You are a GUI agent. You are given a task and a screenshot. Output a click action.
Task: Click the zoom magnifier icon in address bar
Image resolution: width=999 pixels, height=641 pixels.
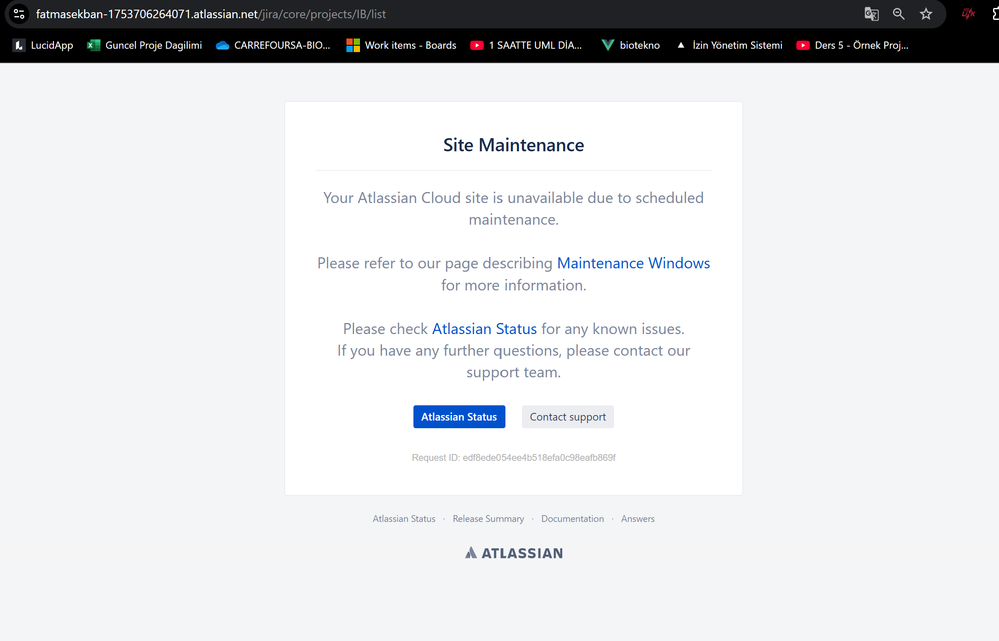(898, 14)
